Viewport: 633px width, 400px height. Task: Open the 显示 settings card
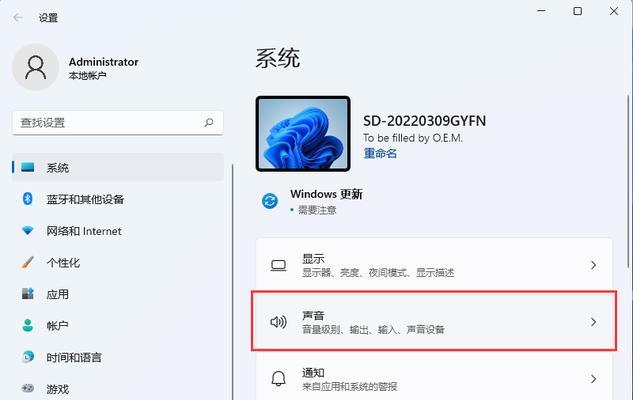(434, 264)
